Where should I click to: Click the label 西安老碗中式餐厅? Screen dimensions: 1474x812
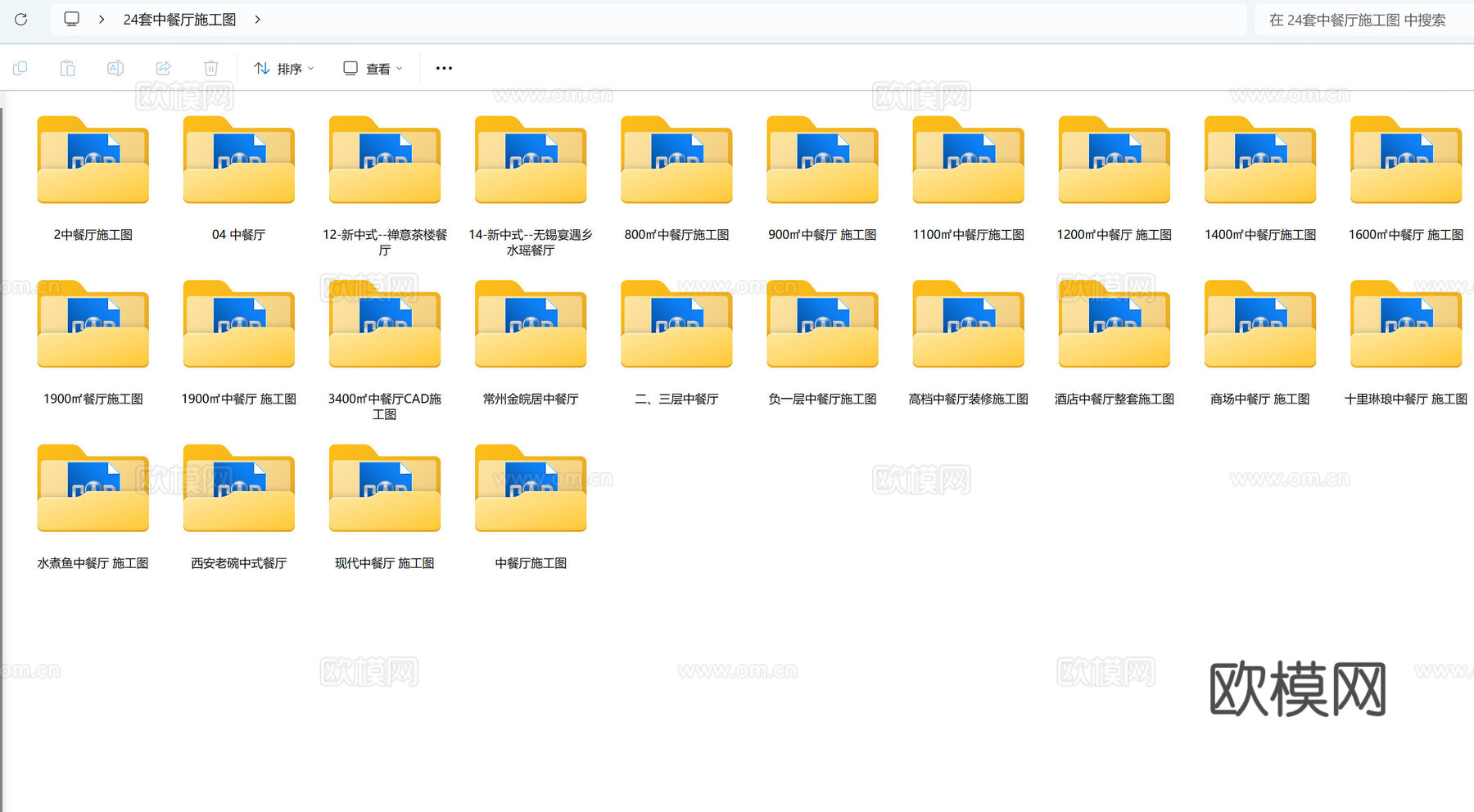(239, 564)
